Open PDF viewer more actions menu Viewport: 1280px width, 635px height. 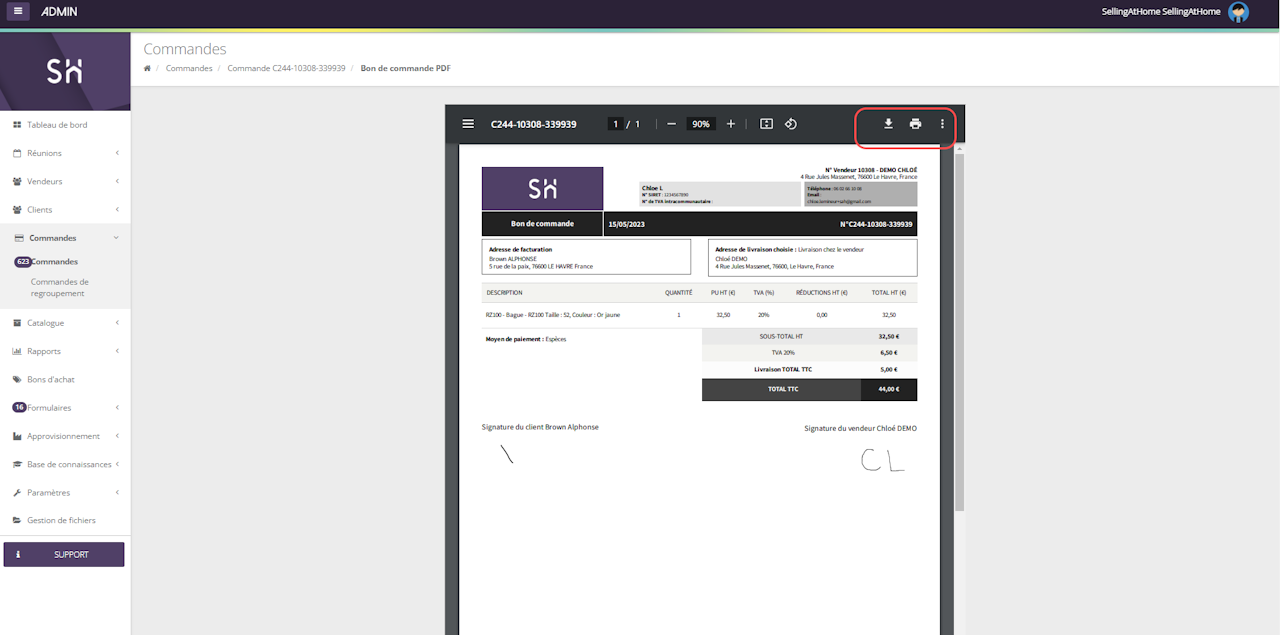click(942, 124)
